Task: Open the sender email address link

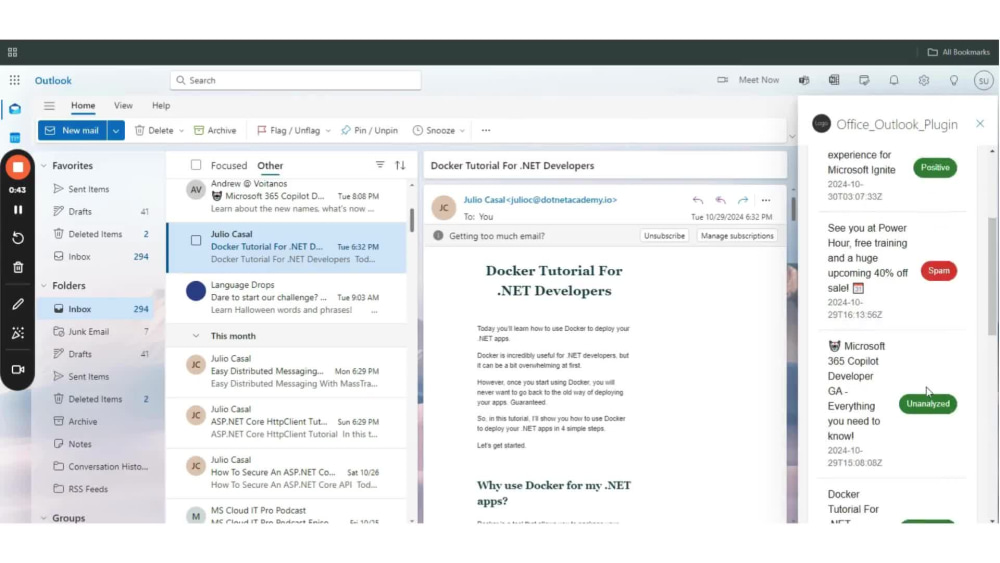Action: point(540,200)
